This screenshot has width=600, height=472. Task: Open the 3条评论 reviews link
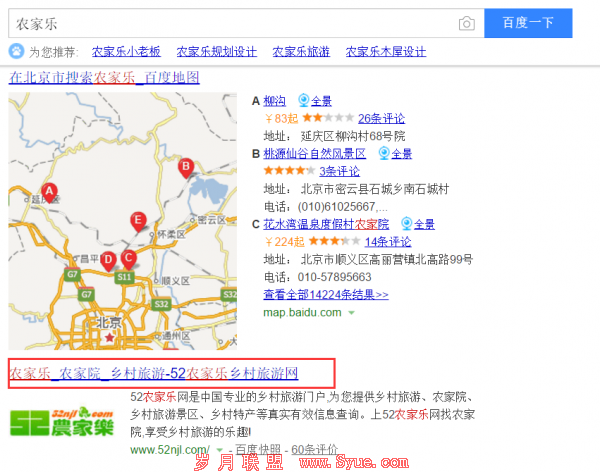pyautogui.click(x=339, y=171)
